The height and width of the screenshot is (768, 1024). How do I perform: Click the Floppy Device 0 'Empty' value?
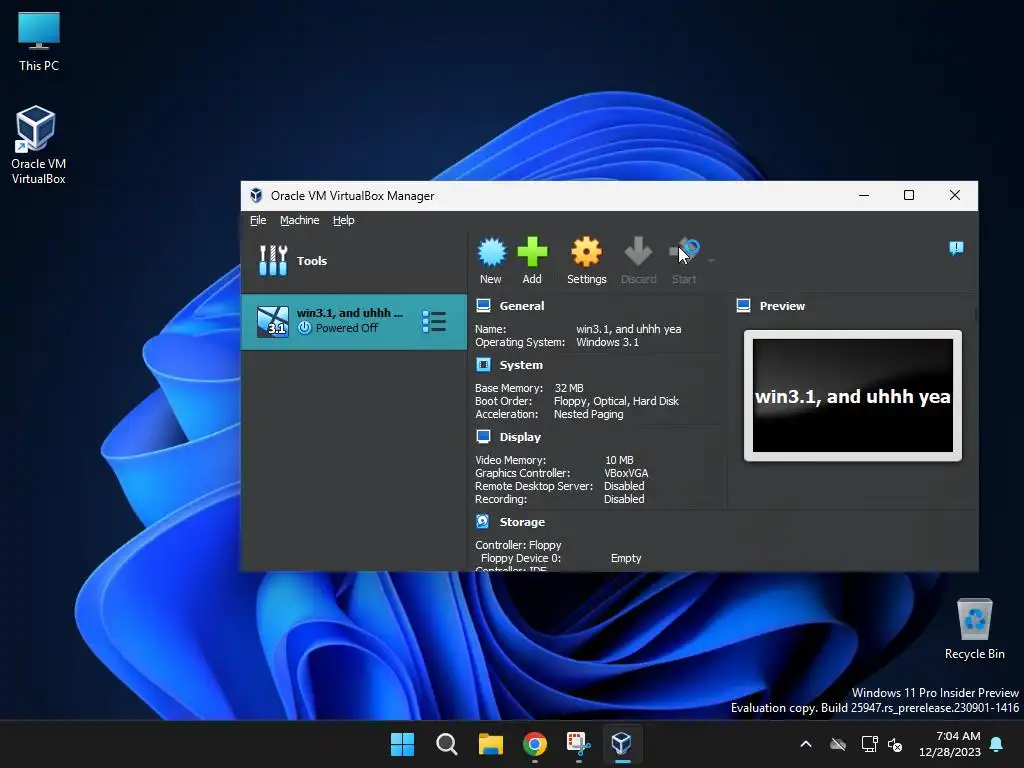click(626, 558)
